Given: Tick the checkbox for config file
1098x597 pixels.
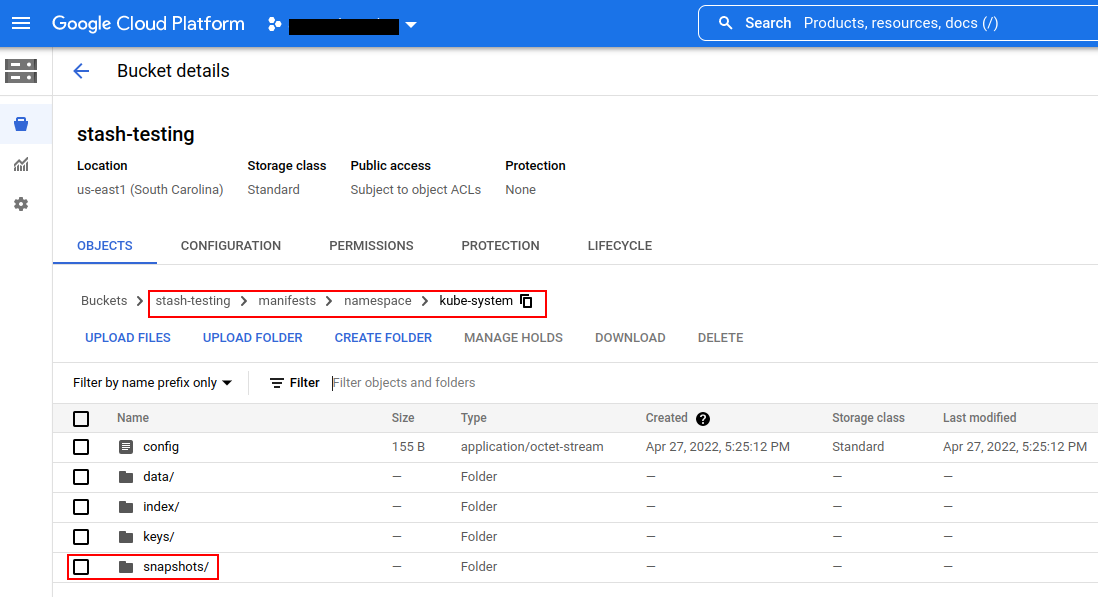Looking at the screenshot, I should click(81, 447).
